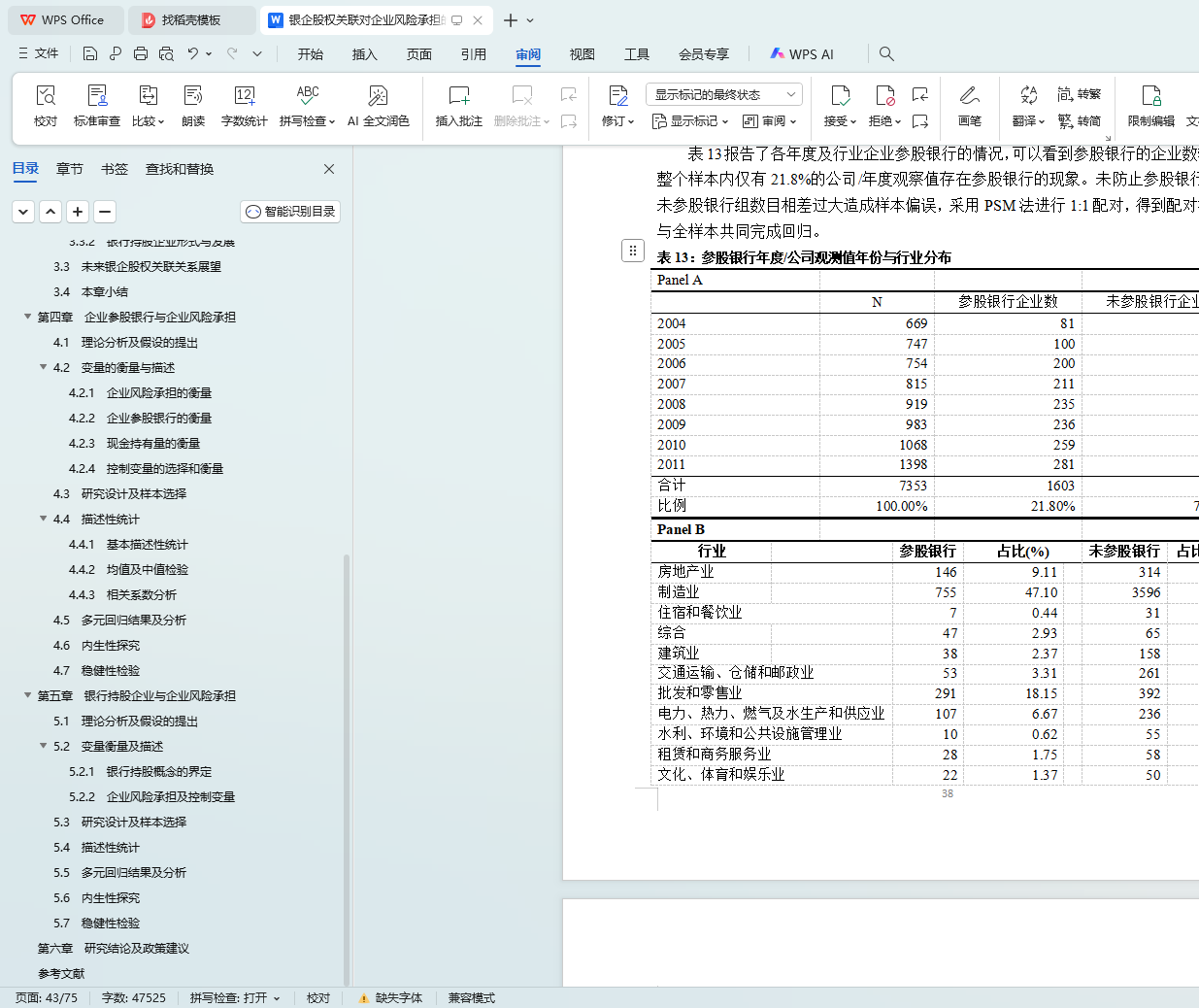Click the 修订 track changes toggle icon
Image resolution: width=1199 pixels, height=1008 pixels.
[618, 95]
